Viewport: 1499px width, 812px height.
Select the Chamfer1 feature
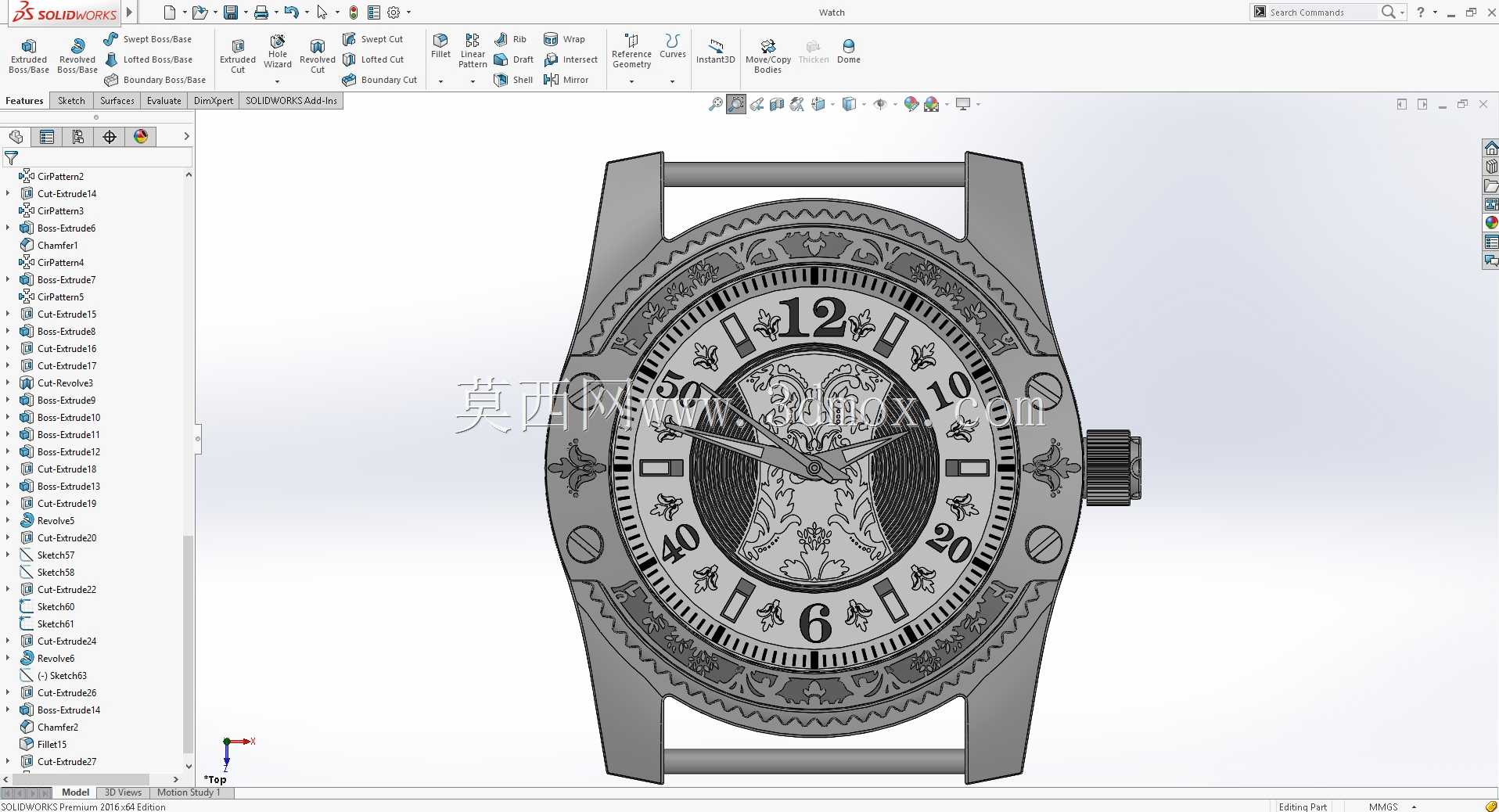point(49,245)
